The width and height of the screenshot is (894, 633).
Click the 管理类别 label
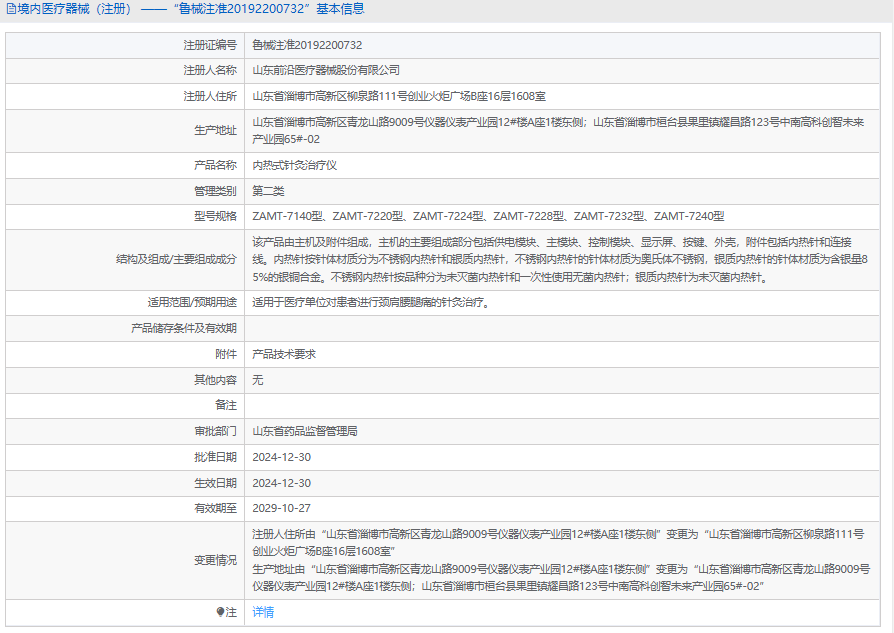[215, 191]
